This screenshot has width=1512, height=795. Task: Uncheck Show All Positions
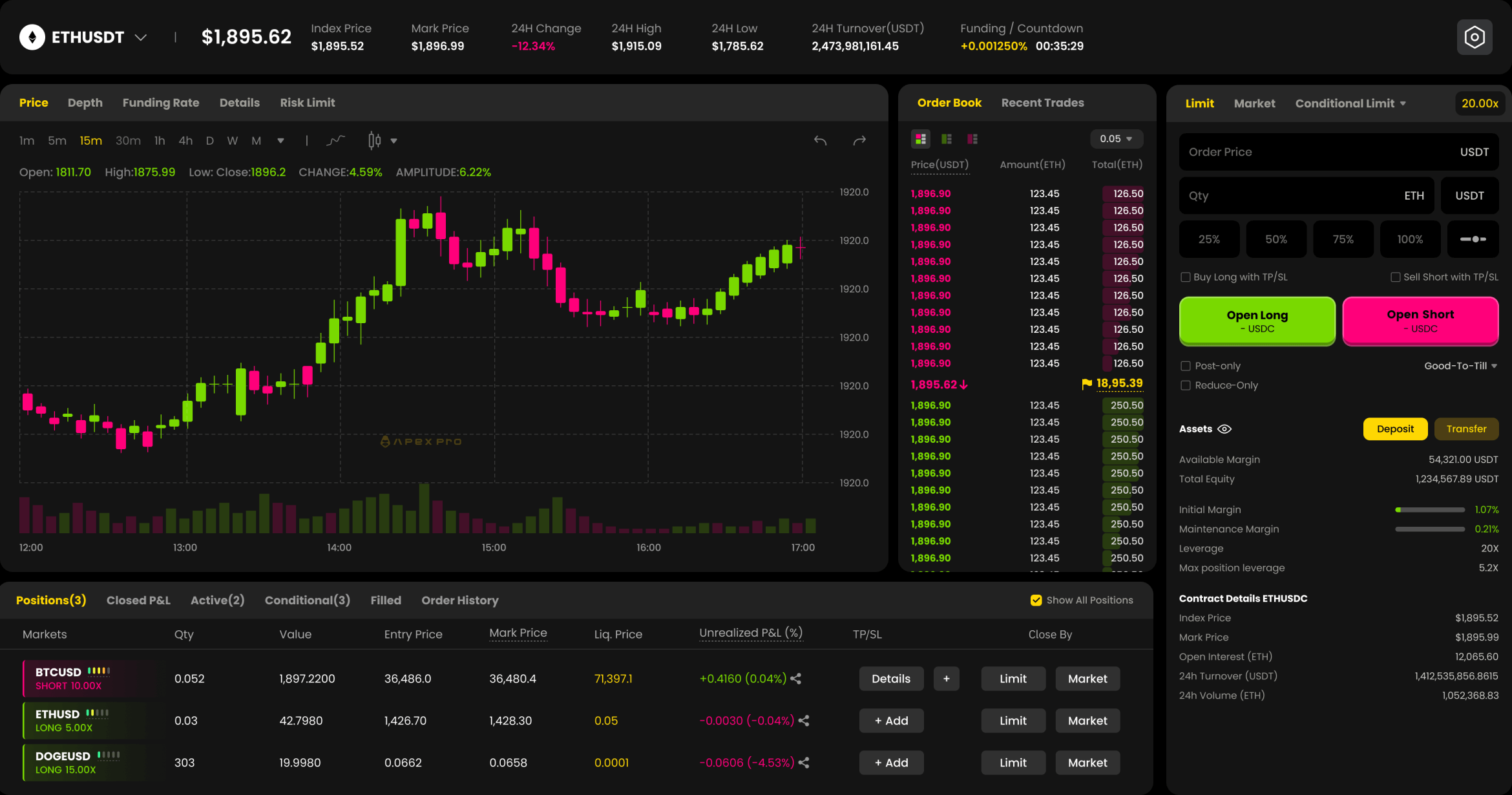[1036, 600]
